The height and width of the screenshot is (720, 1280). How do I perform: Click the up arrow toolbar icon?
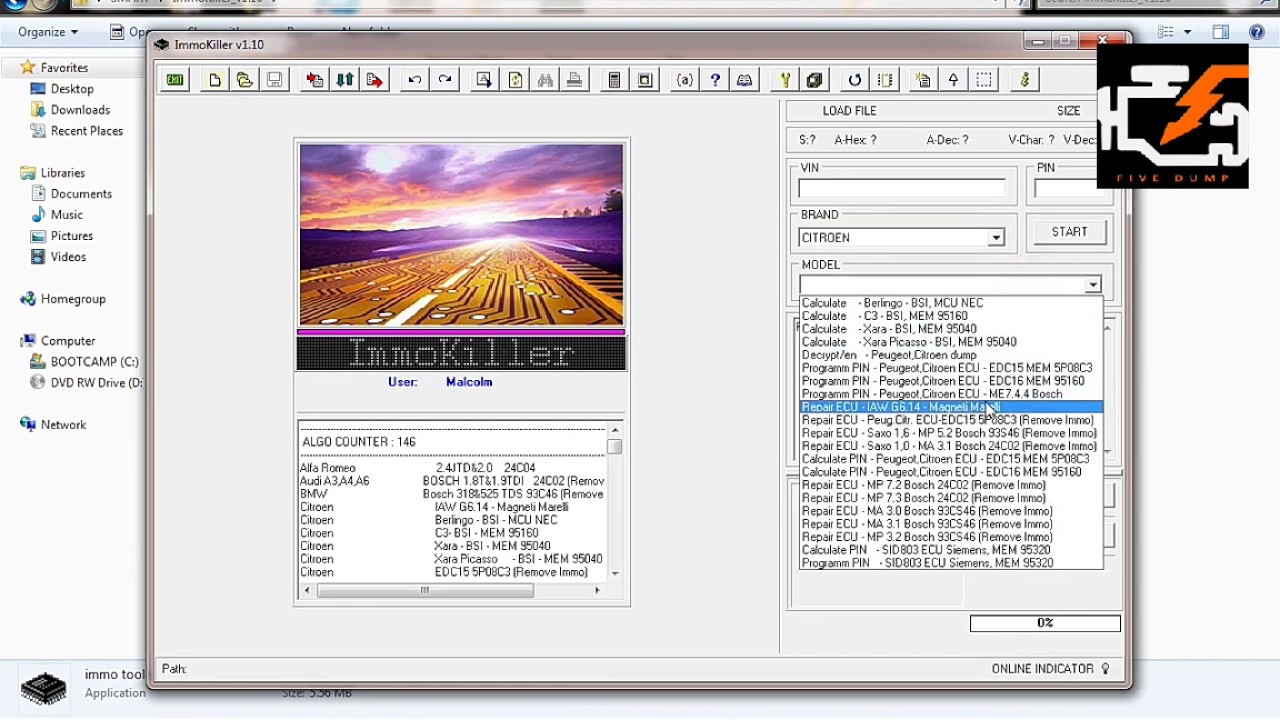click(x=954, y=80)
